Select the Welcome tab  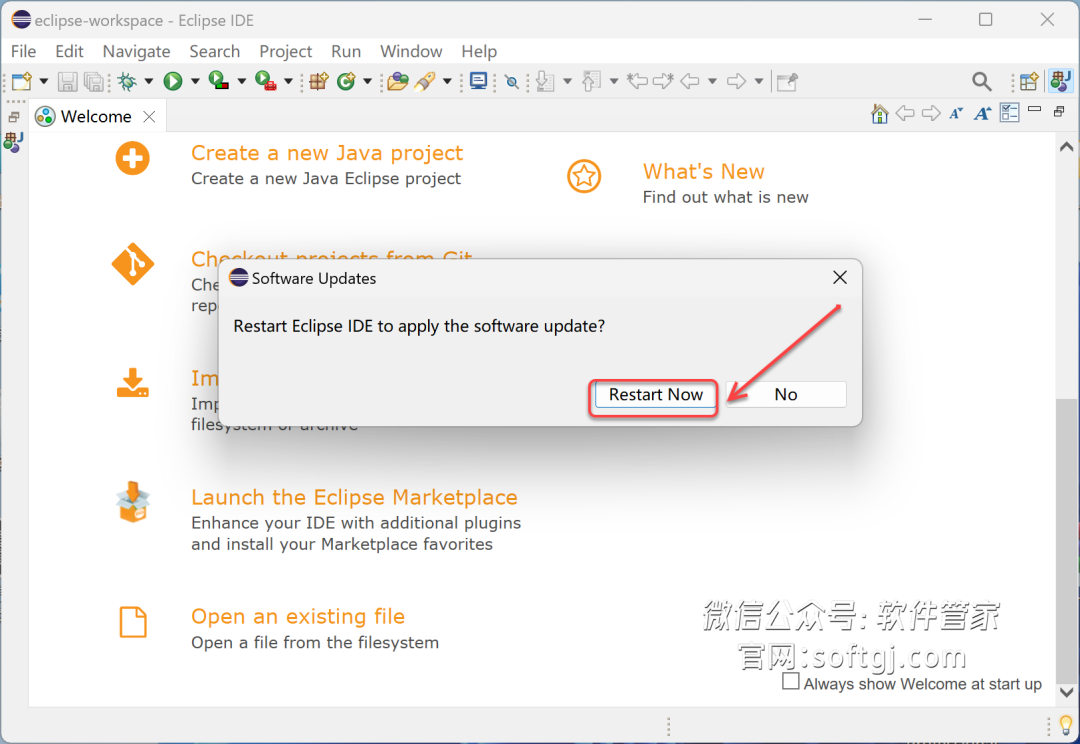(x=96, y=116)
